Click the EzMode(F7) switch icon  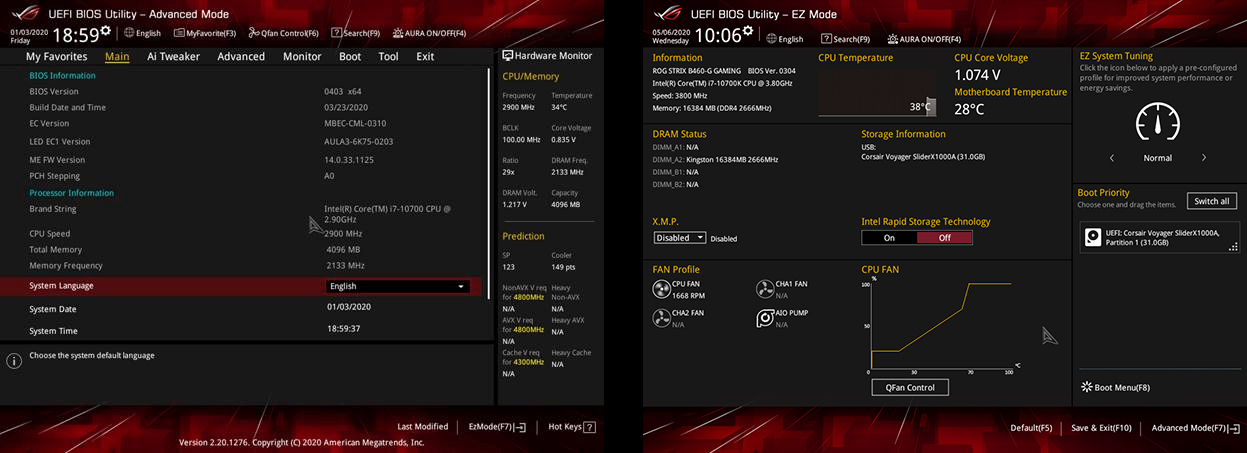click(x=520, y=427)
